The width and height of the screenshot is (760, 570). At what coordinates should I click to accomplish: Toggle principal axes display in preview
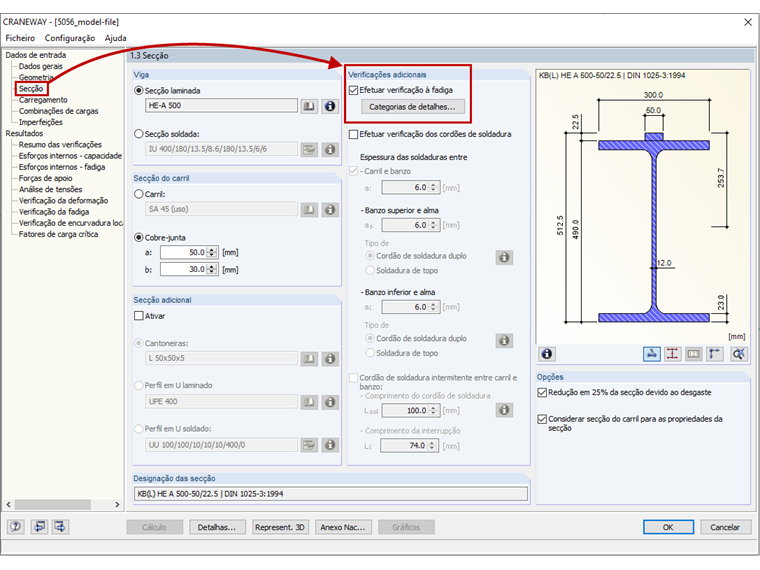[714, 354]
